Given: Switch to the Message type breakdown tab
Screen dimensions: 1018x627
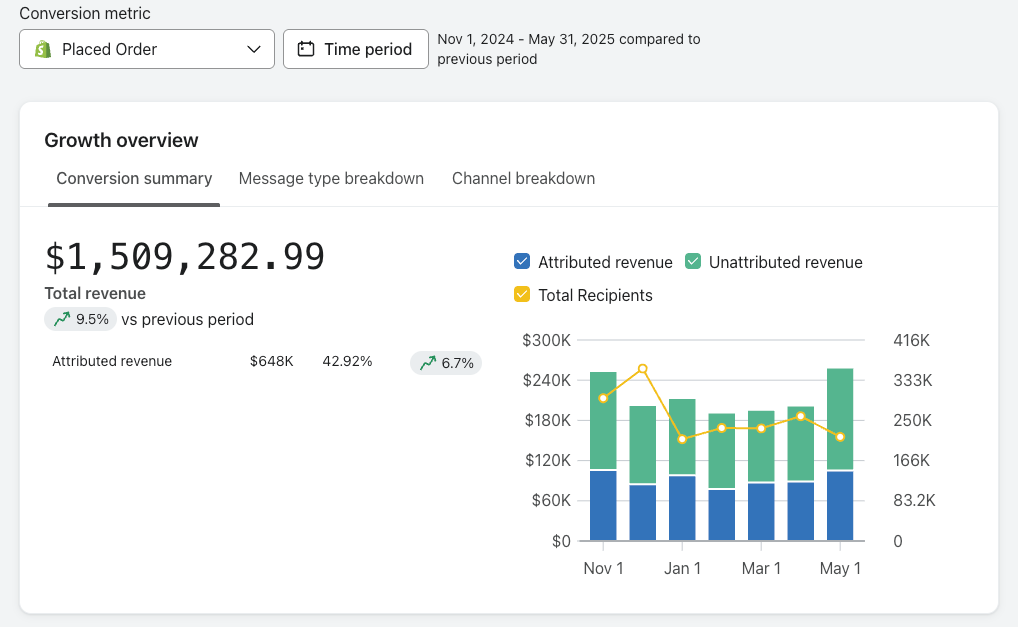Looking at the screenshot, I should pos(331,179).
